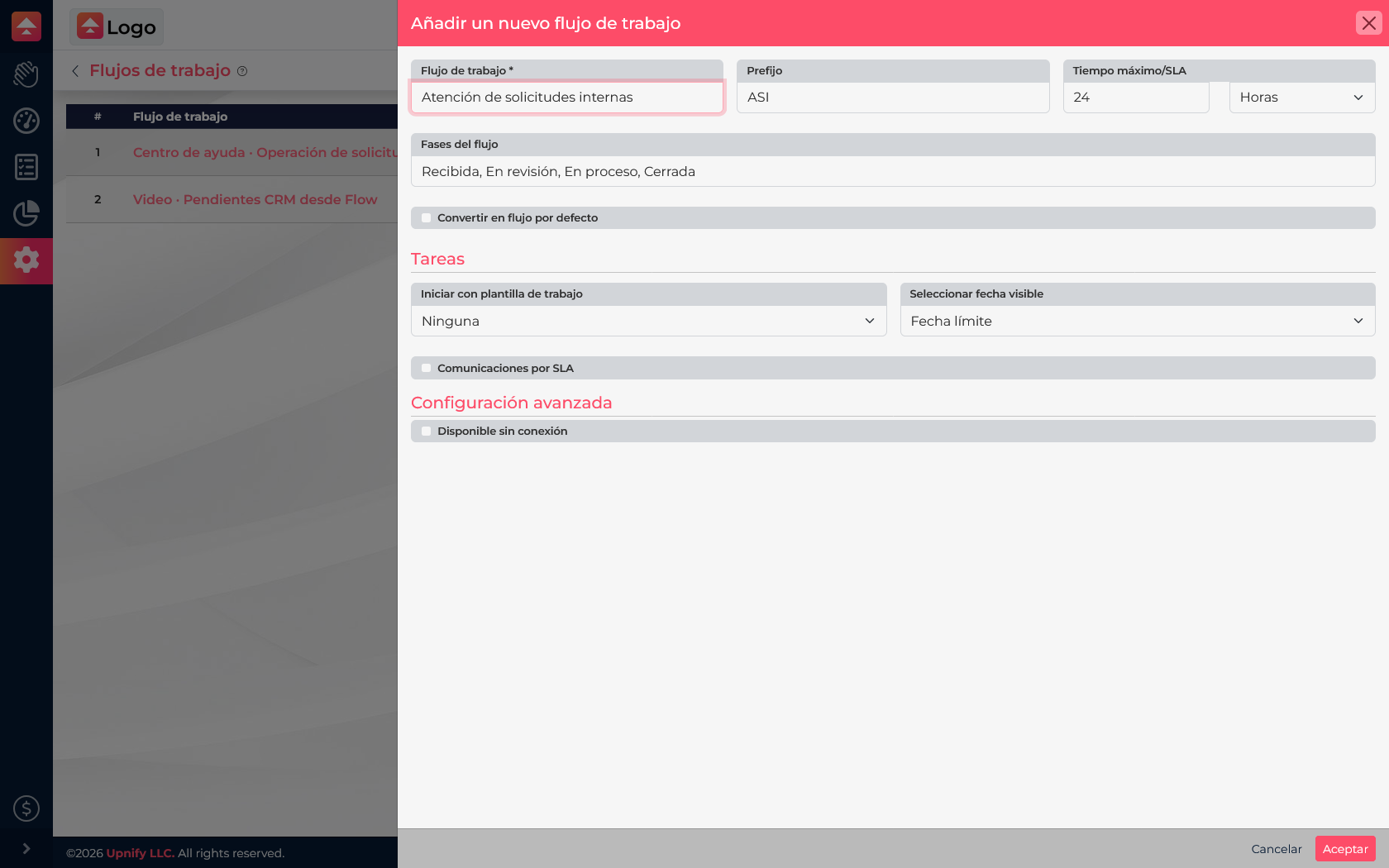Open the task list icon in sidebar

click(x=26, y=167)
